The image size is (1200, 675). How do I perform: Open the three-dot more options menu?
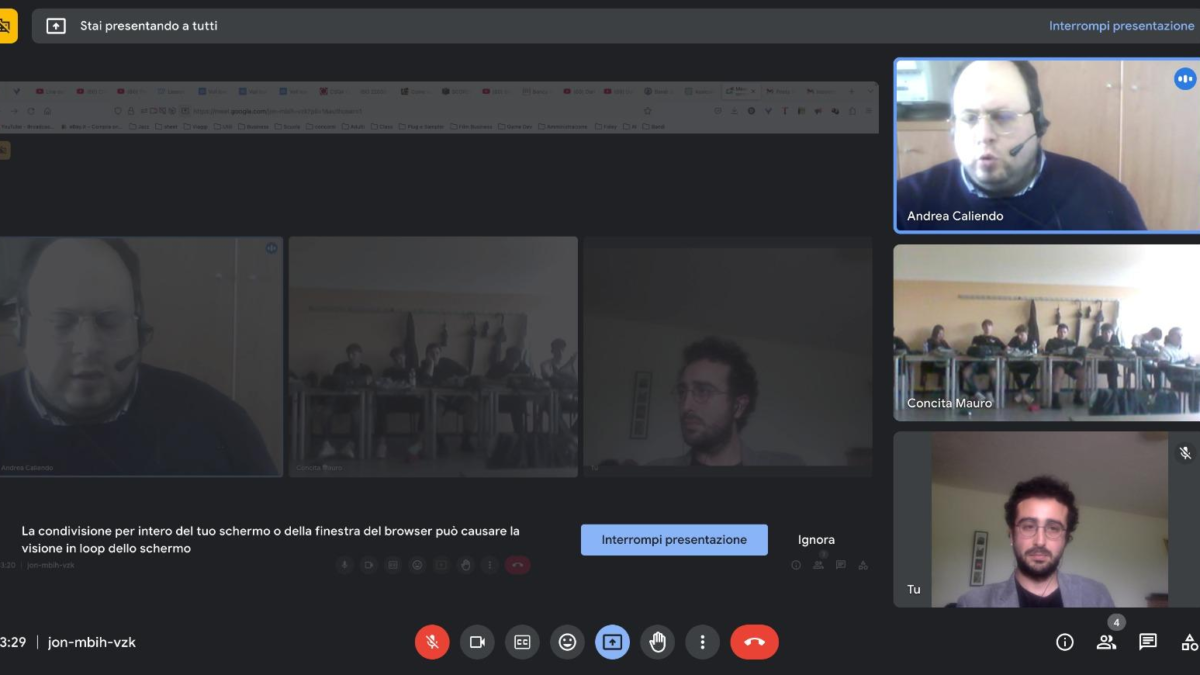coord(702,642)
